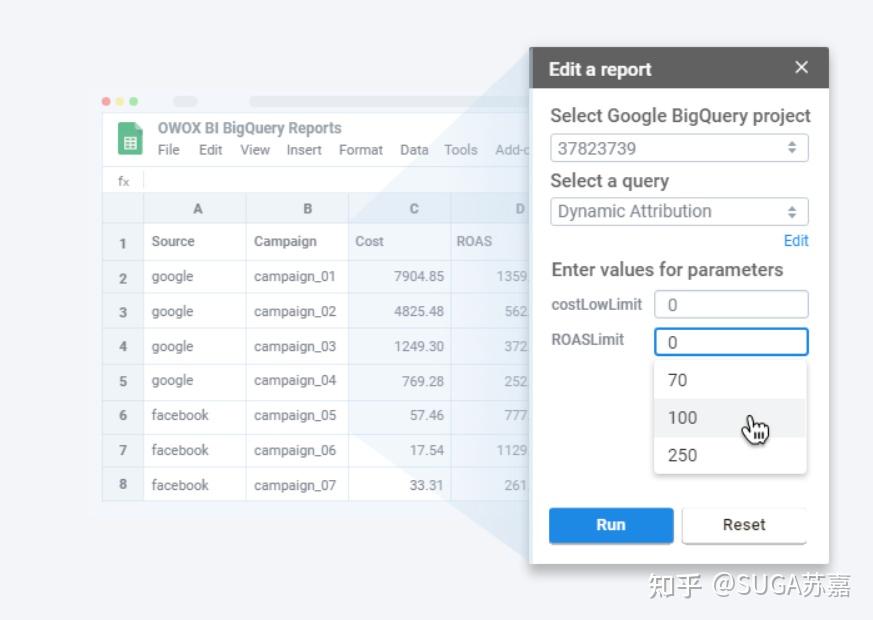Open the Format menu
873x620 pixels.
(x=361, y=150)
